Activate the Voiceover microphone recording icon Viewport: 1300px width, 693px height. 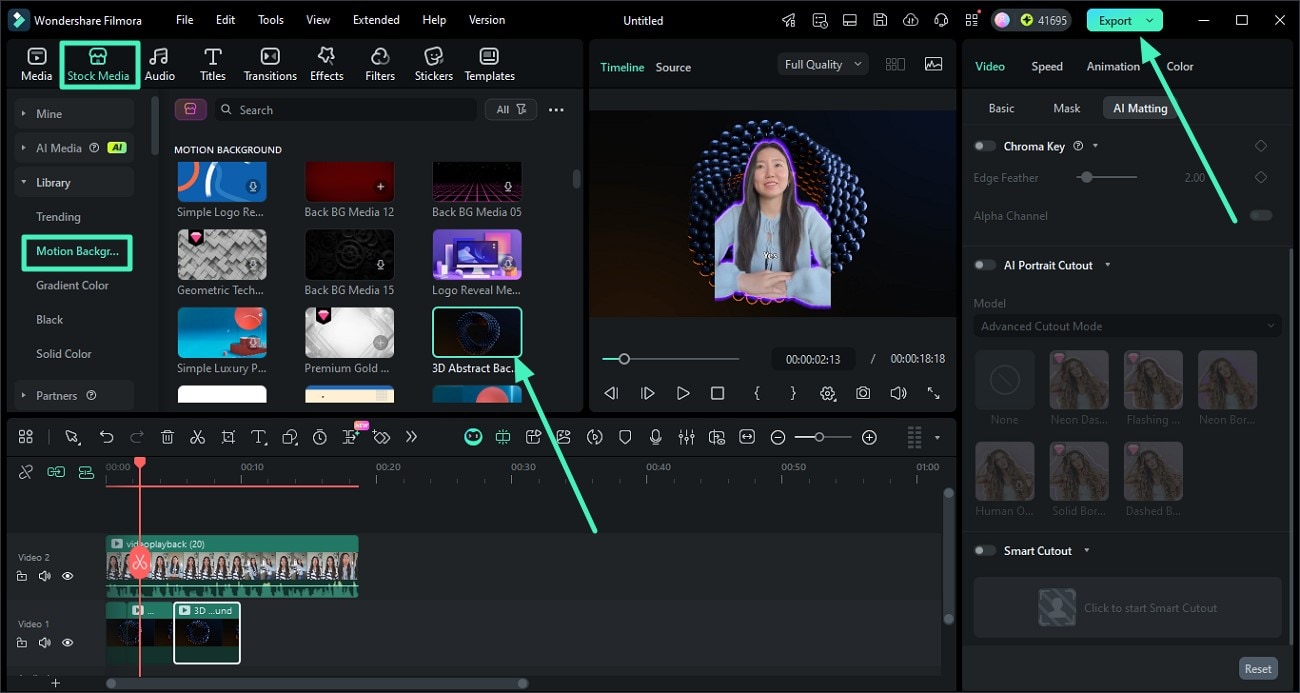coord(656,437)
